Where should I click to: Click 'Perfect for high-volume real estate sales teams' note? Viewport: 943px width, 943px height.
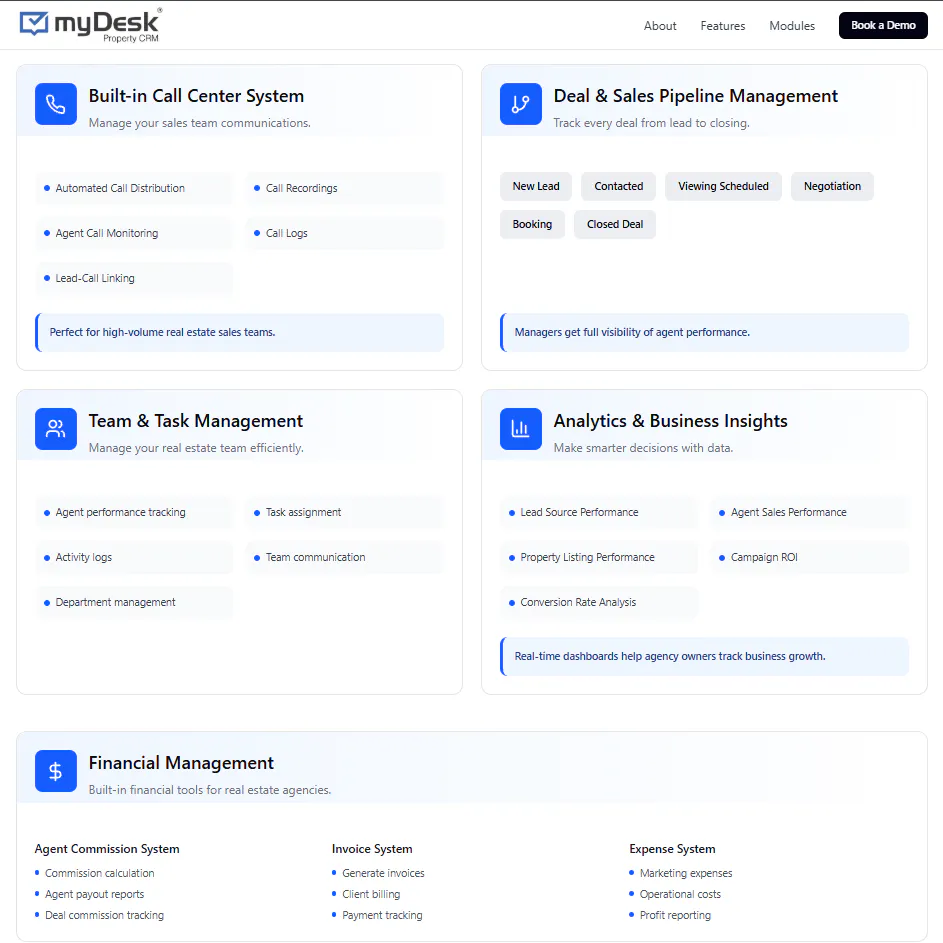tap(240, 333)
